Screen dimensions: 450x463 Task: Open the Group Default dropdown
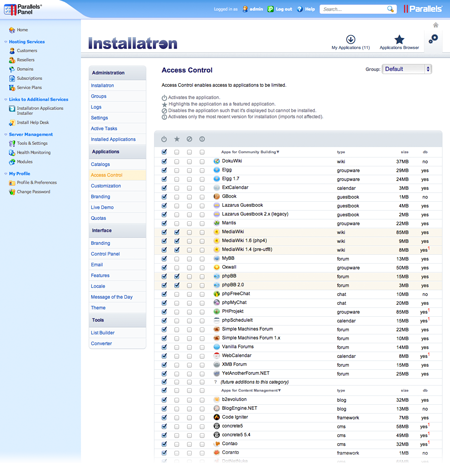[x=407, y=69]
